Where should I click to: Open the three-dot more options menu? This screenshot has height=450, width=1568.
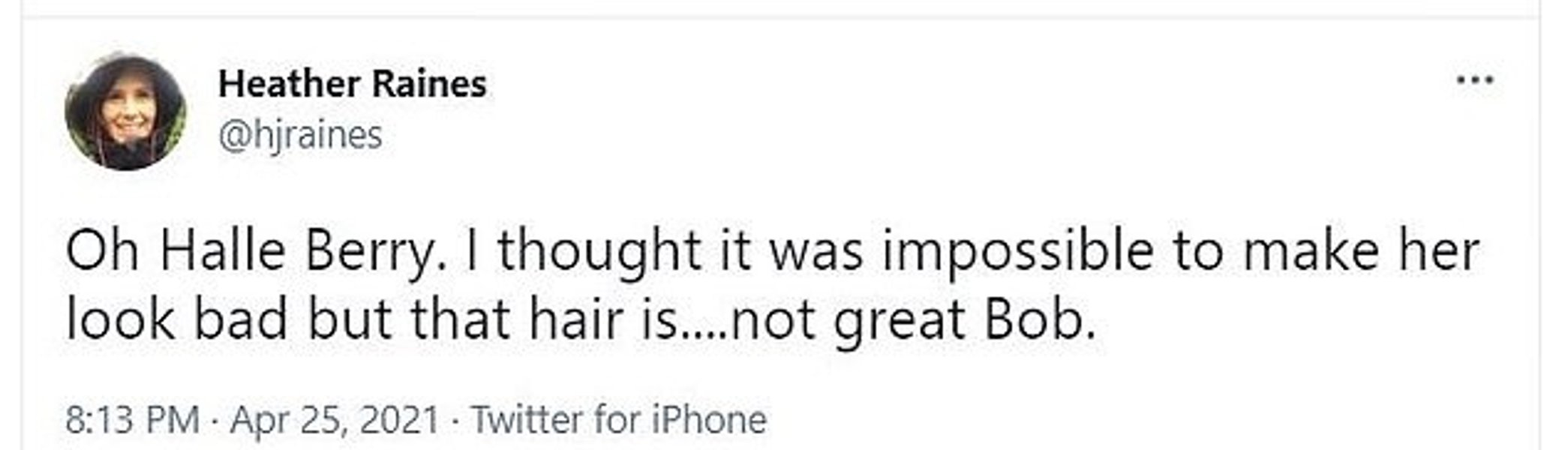(1474, 80)
